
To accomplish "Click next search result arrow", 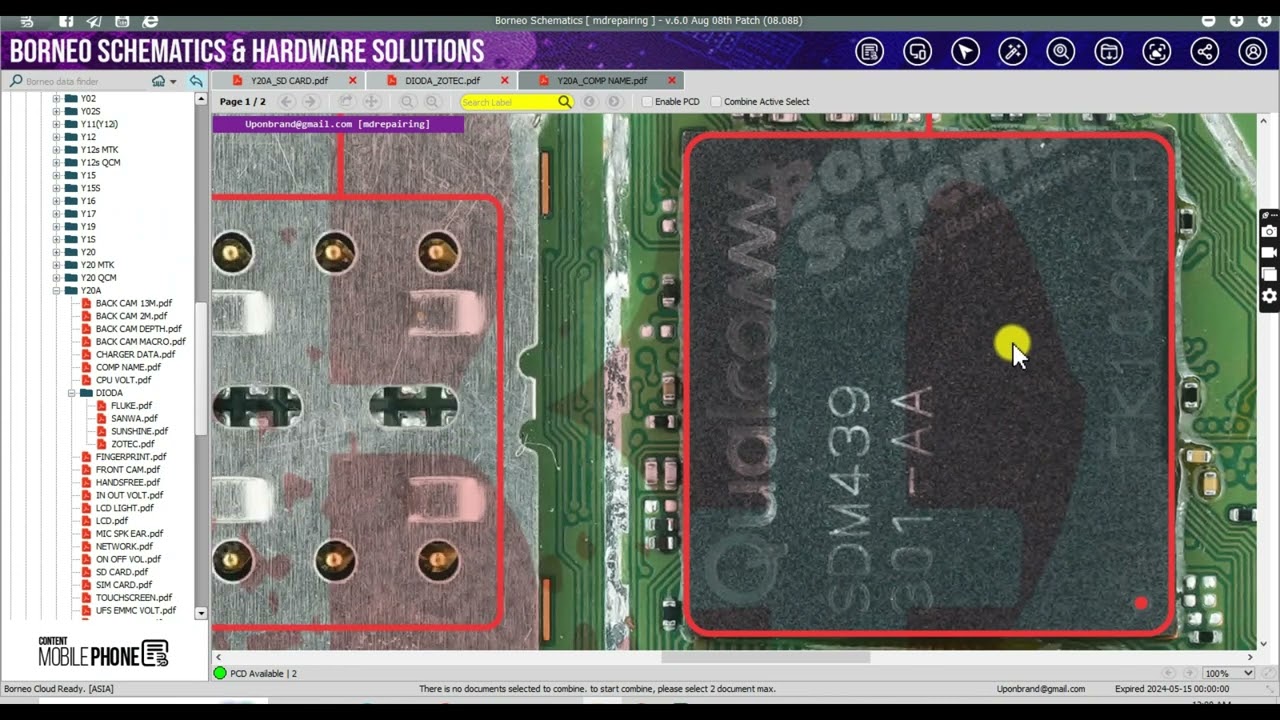I will point(614,102).
